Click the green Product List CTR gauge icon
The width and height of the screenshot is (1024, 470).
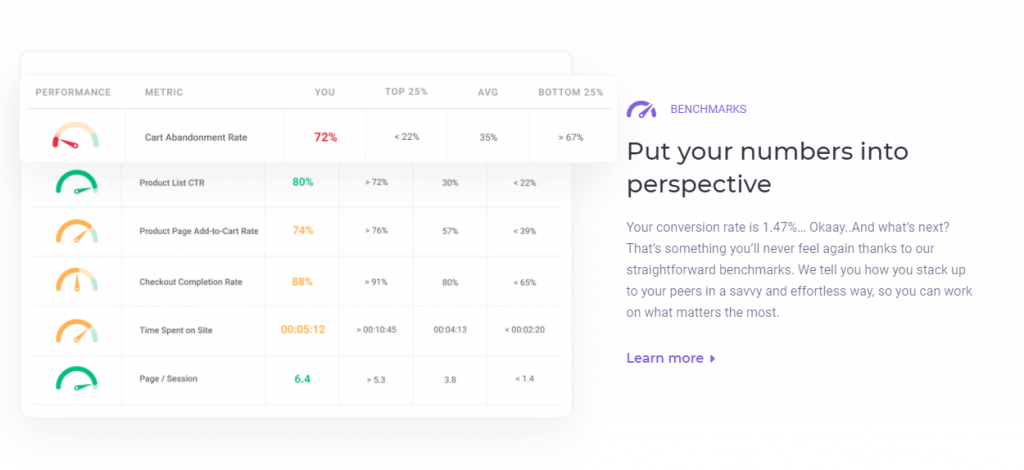(x=76, y=182)
